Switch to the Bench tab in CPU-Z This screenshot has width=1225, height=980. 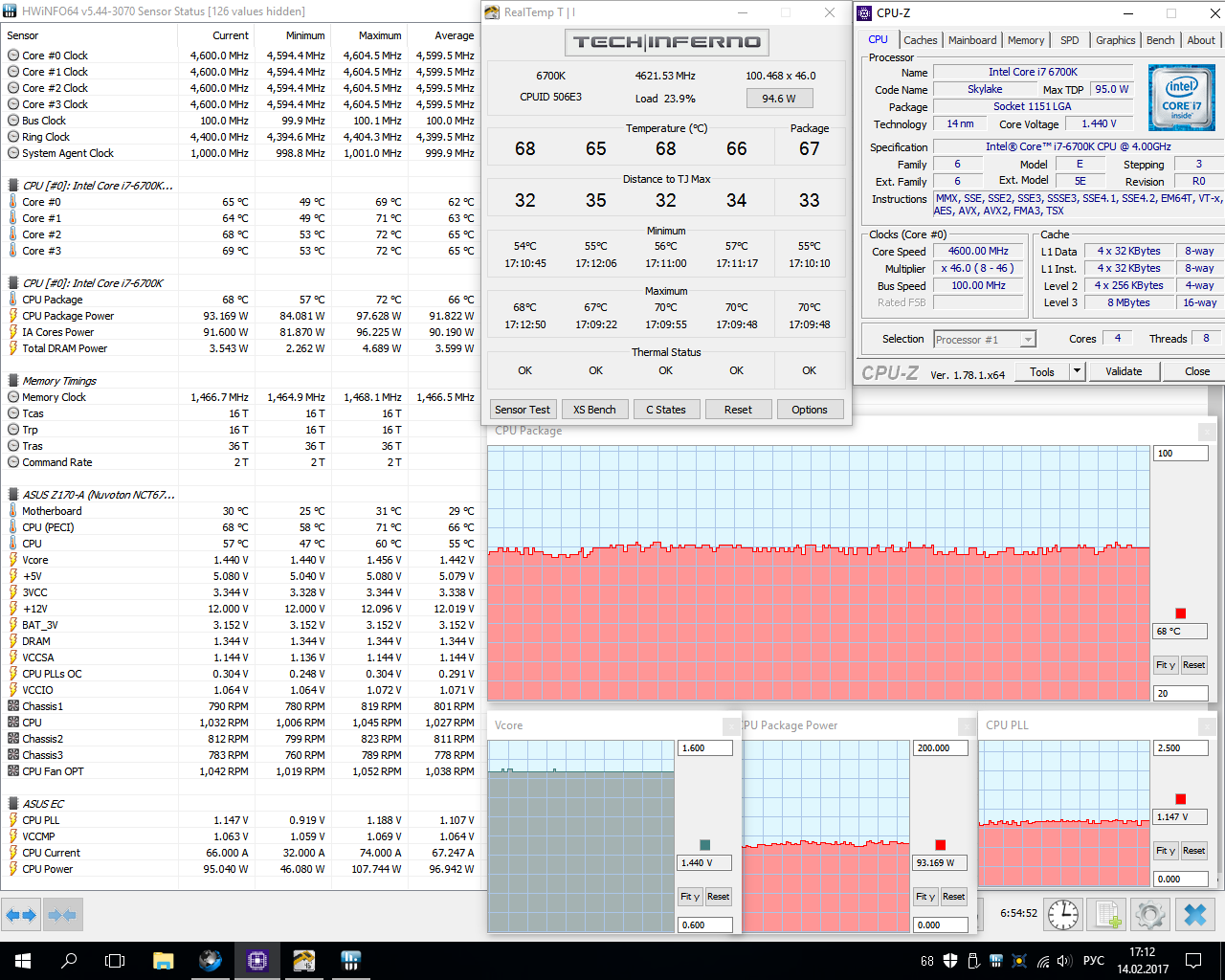(1161, 40)
